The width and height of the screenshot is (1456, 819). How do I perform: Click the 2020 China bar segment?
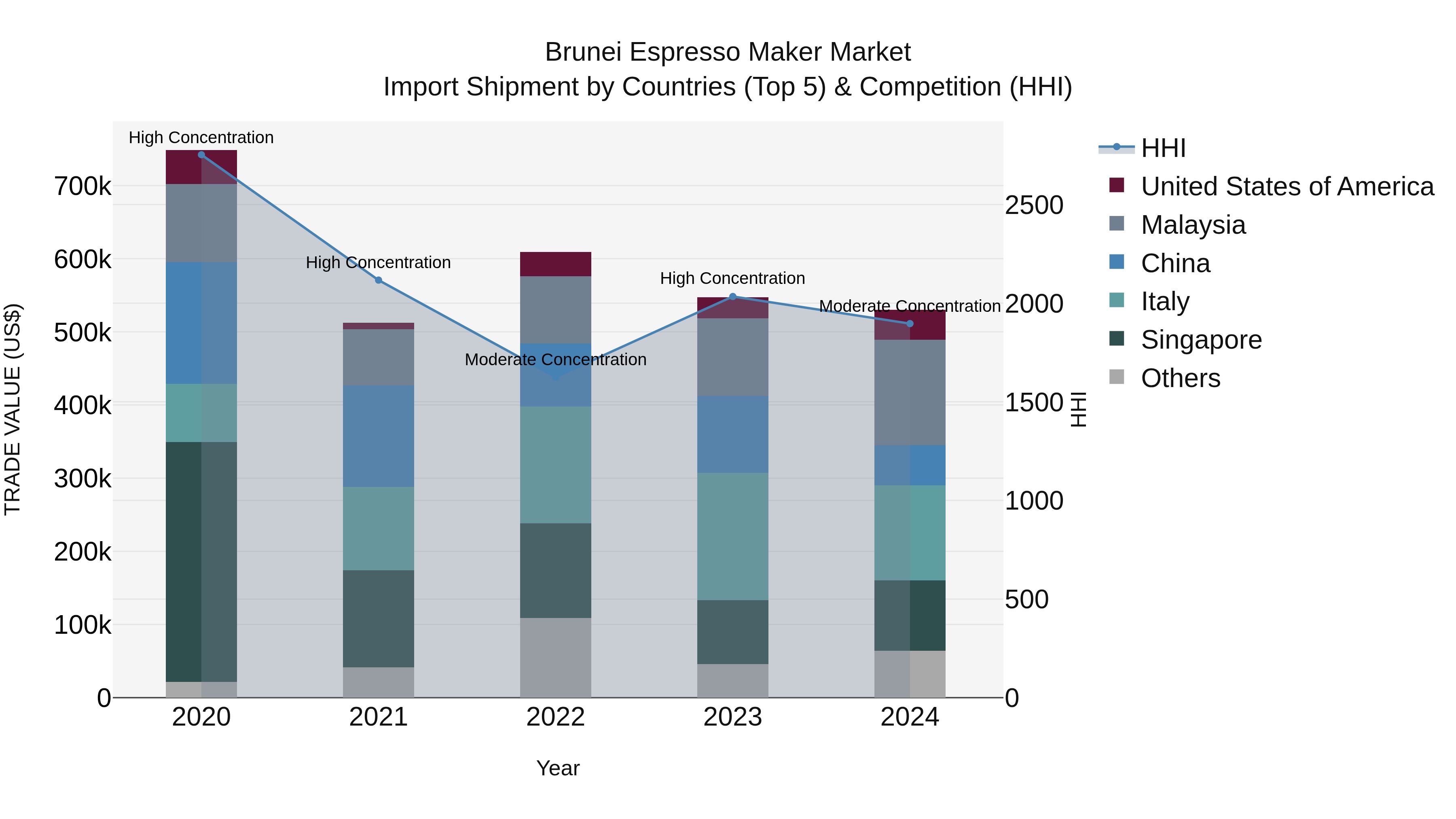[x=201, y=323]
